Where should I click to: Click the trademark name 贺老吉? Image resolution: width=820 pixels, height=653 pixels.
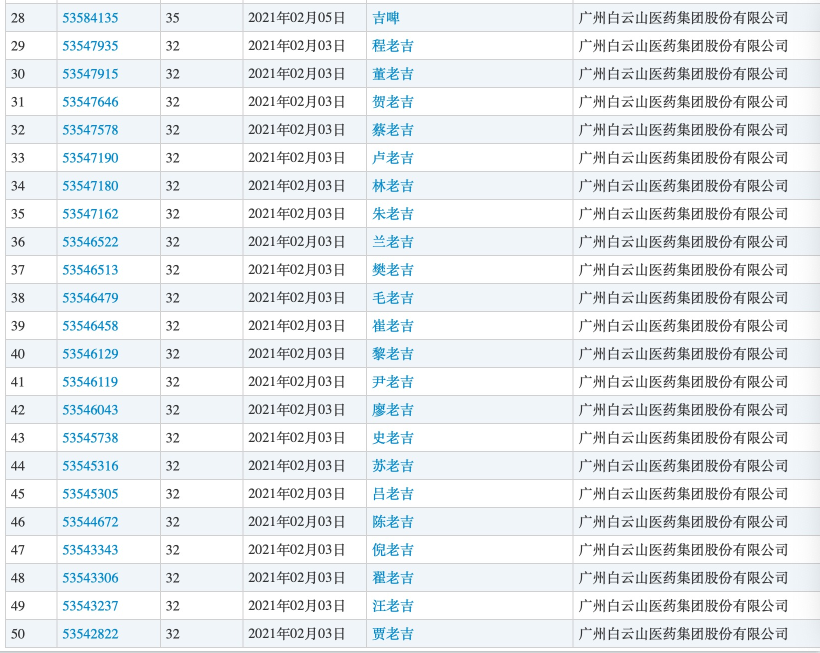pos(393,102)
